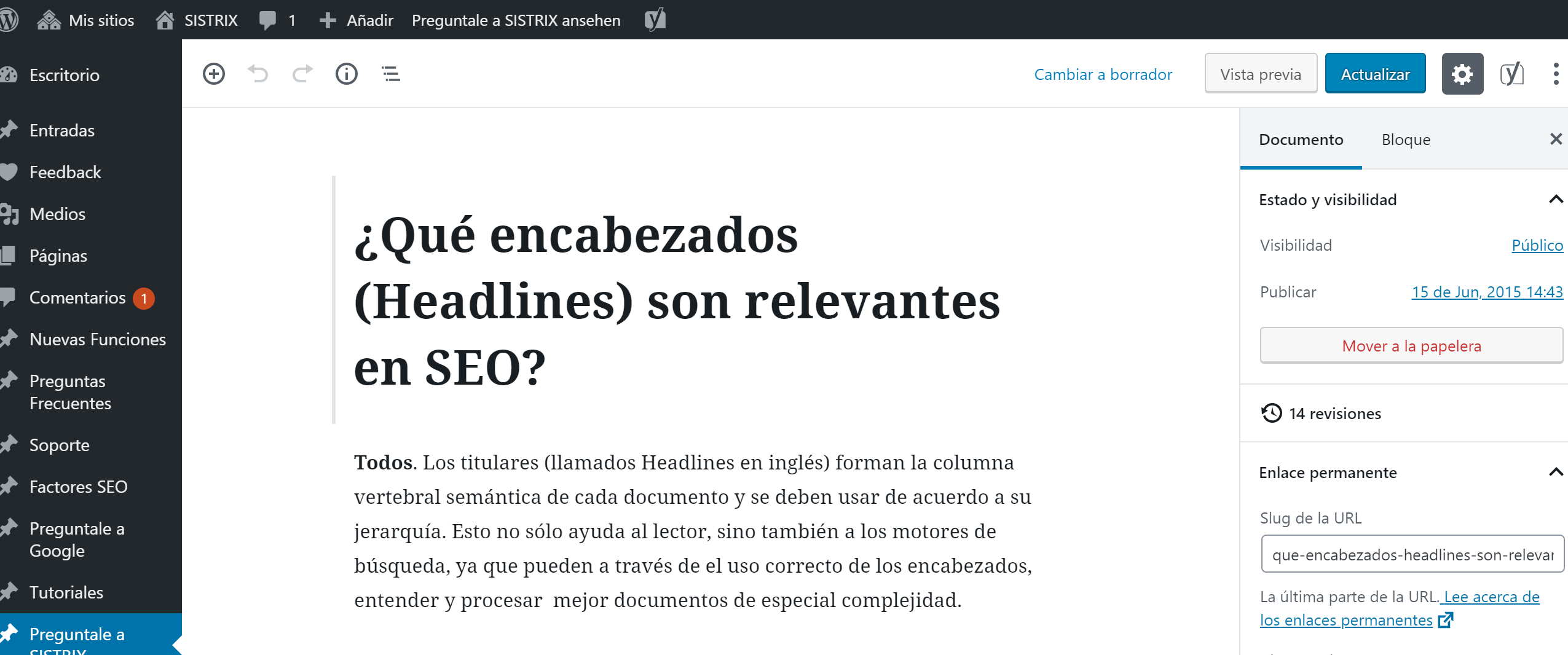Viewport: 1568px width, 655px height.
Task: Click the Undo arrow icon
Action: tap(258, 74)
